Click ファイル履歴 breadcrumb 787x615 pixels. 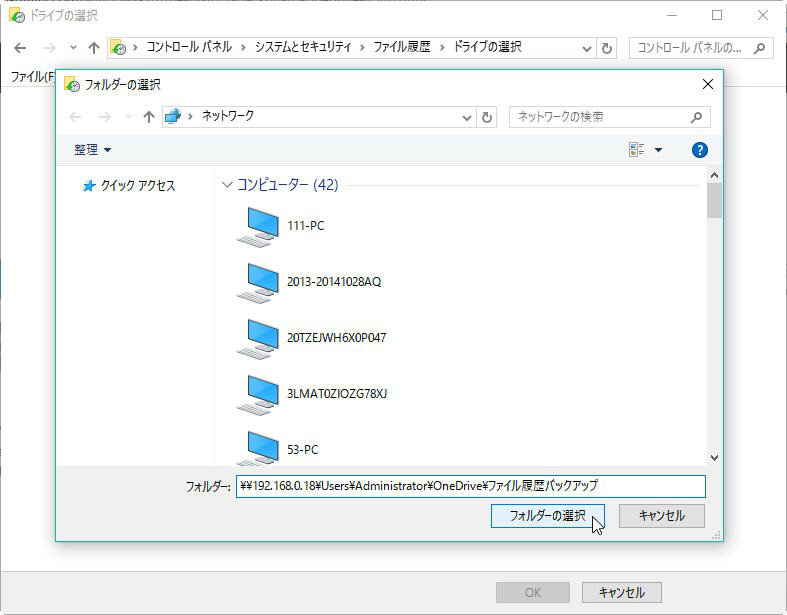[x=402, y=47]
